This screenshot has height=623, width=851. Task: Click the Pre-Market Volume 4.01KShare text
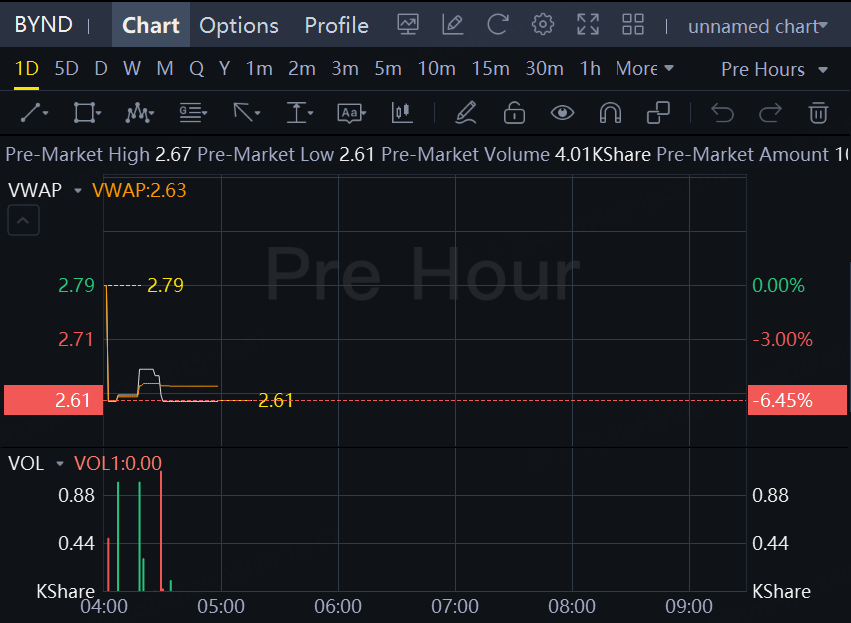(516, 155)
